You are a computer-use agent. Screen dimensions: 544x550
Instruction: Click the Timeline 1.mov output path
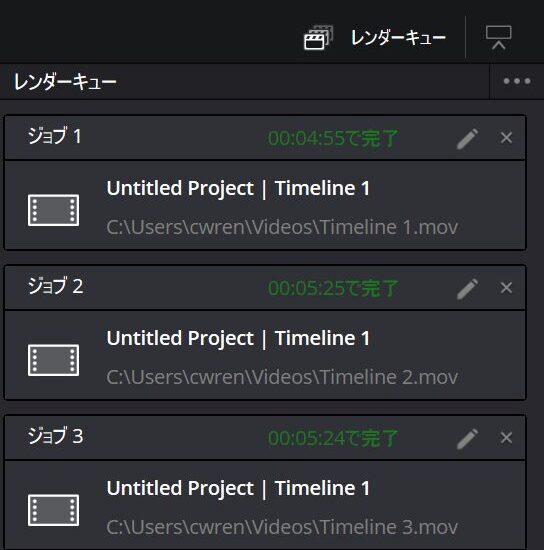click(x=282, y=227)
